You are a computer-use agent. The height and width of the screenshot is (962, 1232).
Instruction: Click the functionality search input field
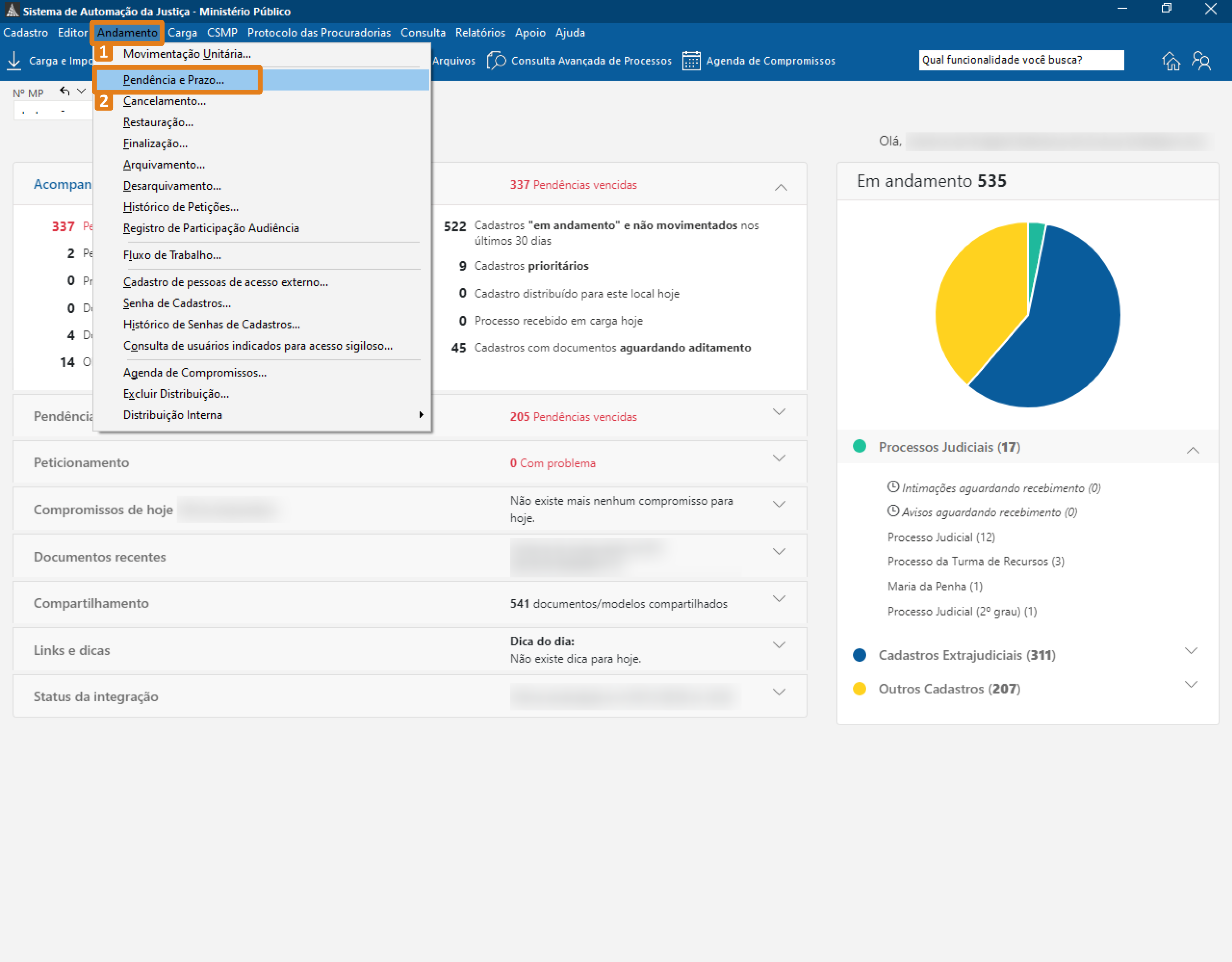point(1020,60)
